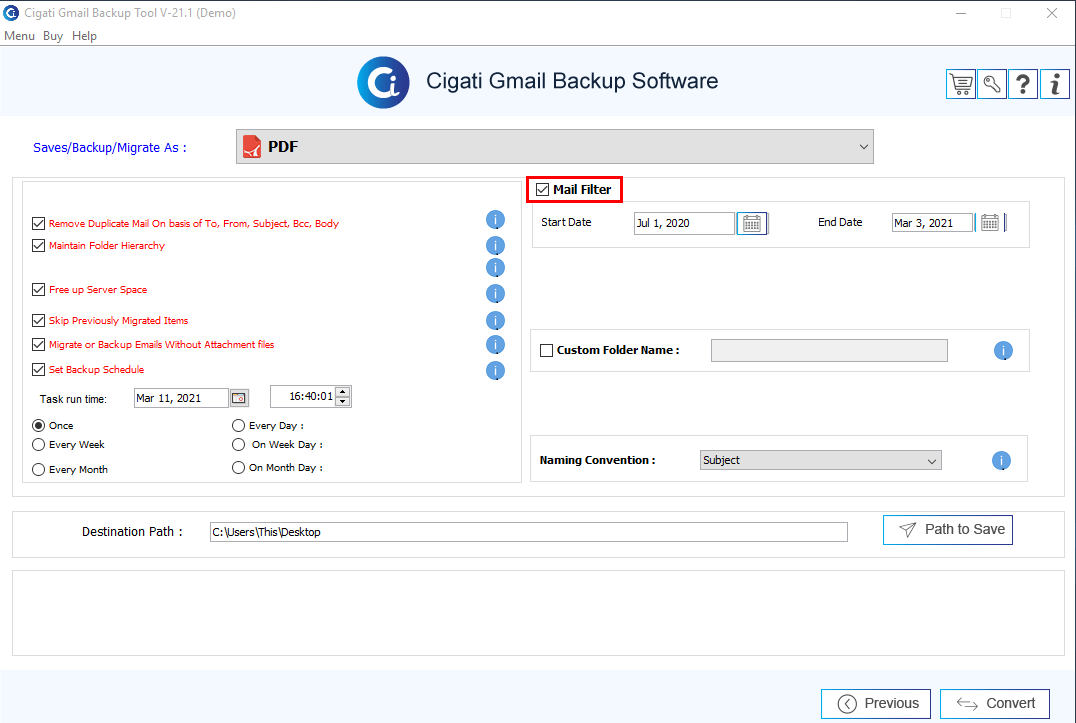Select the Once schedule radio

click(x=38, y=425)
